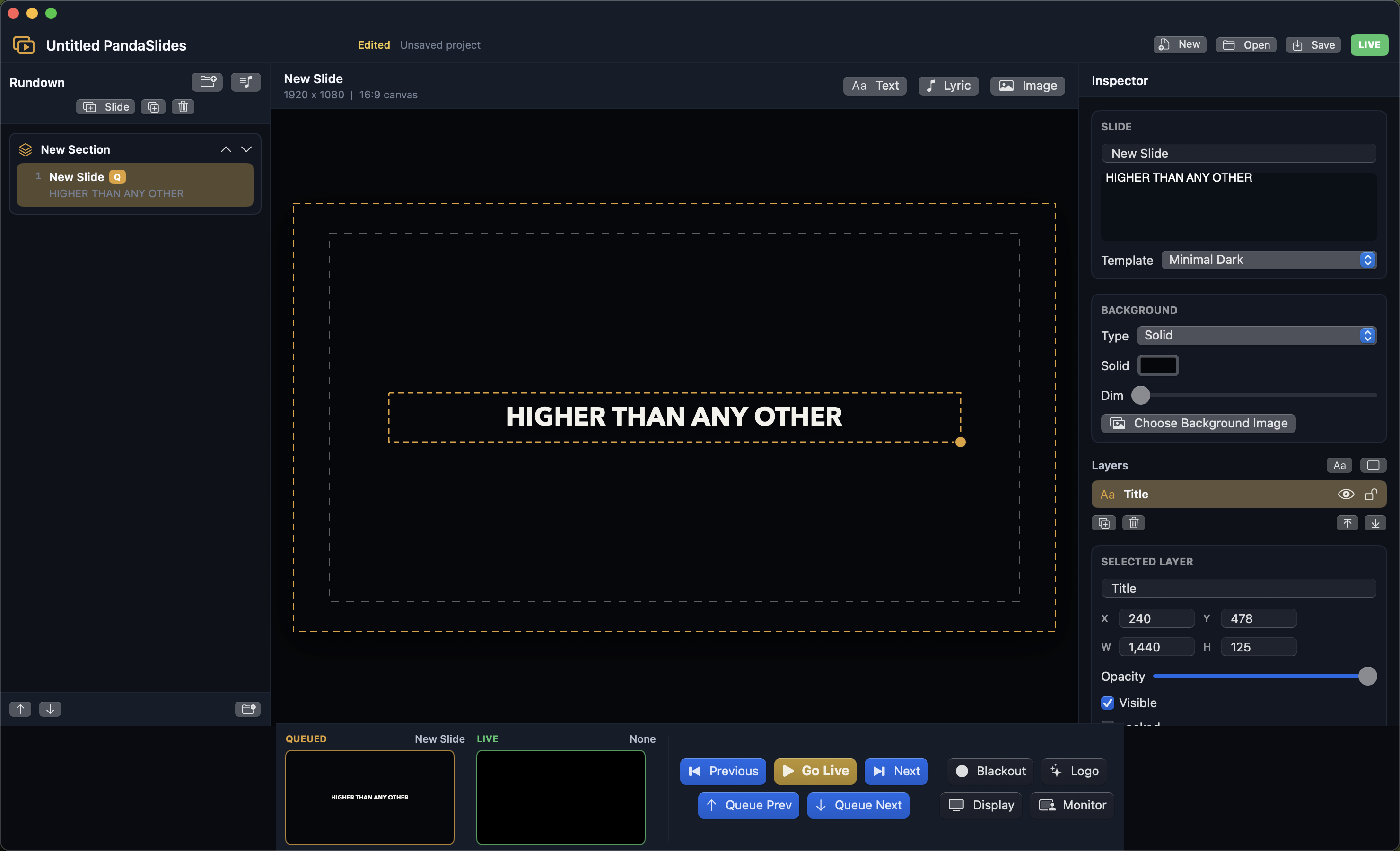Click the Q queued badge on New Slide
This screenshot has height=851, width=1400.
pos(117,177)
